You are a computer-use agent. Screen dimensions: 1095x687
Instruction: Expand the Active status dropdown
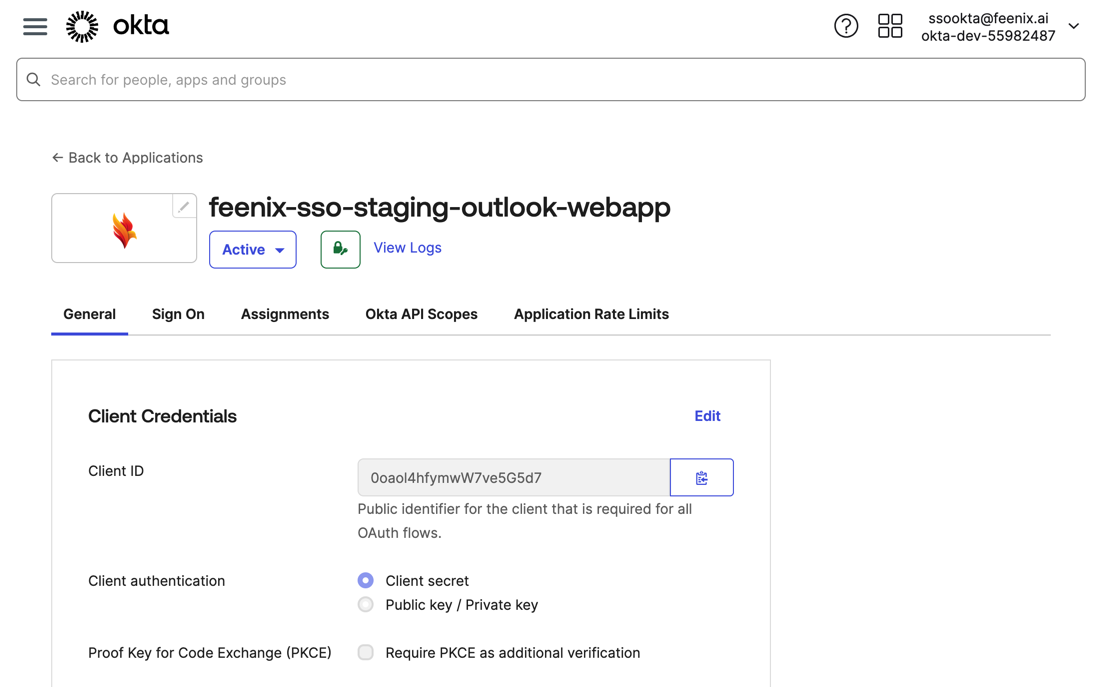tap(253, 250)
